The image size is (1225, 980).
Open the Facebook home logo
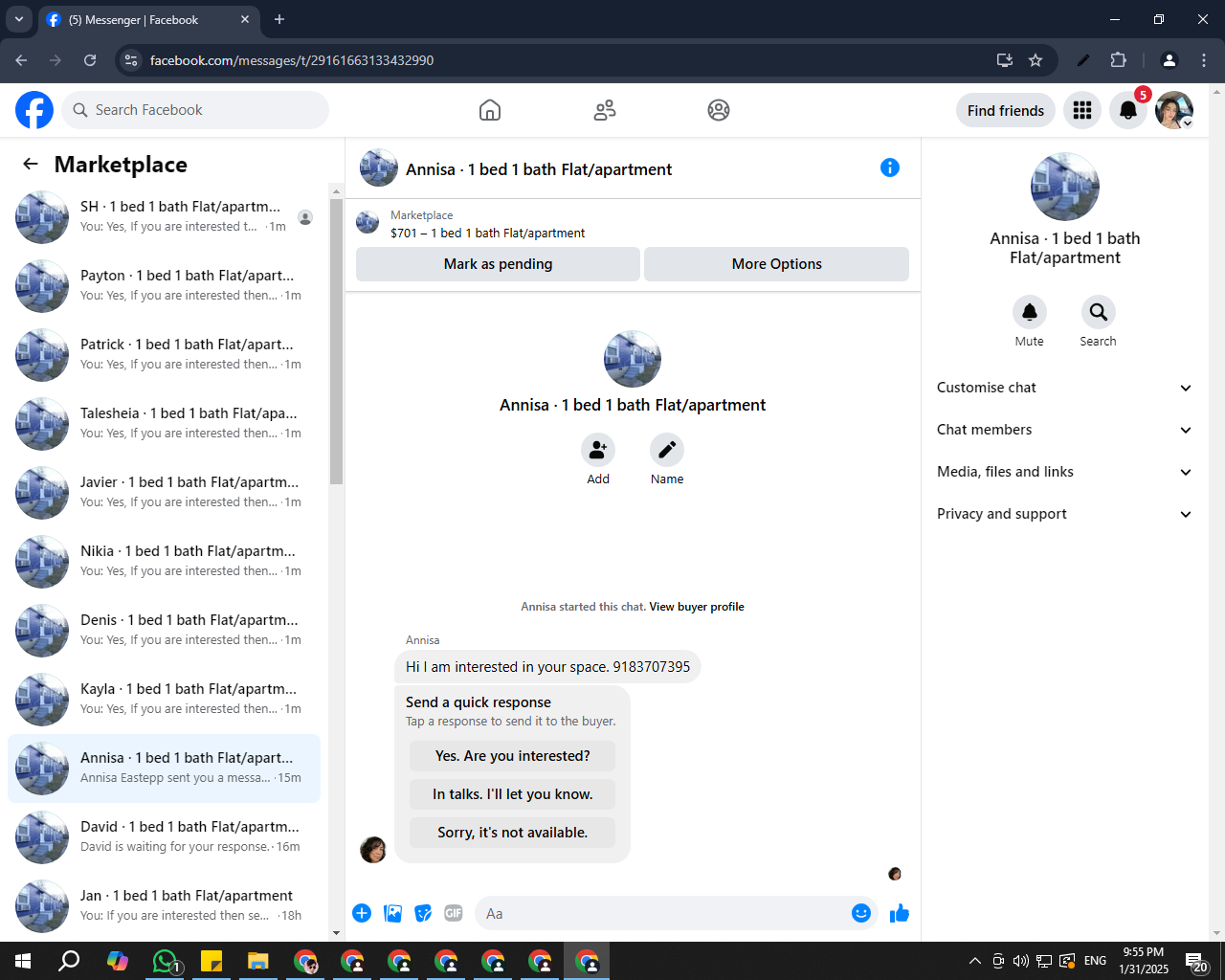point(34,110)
